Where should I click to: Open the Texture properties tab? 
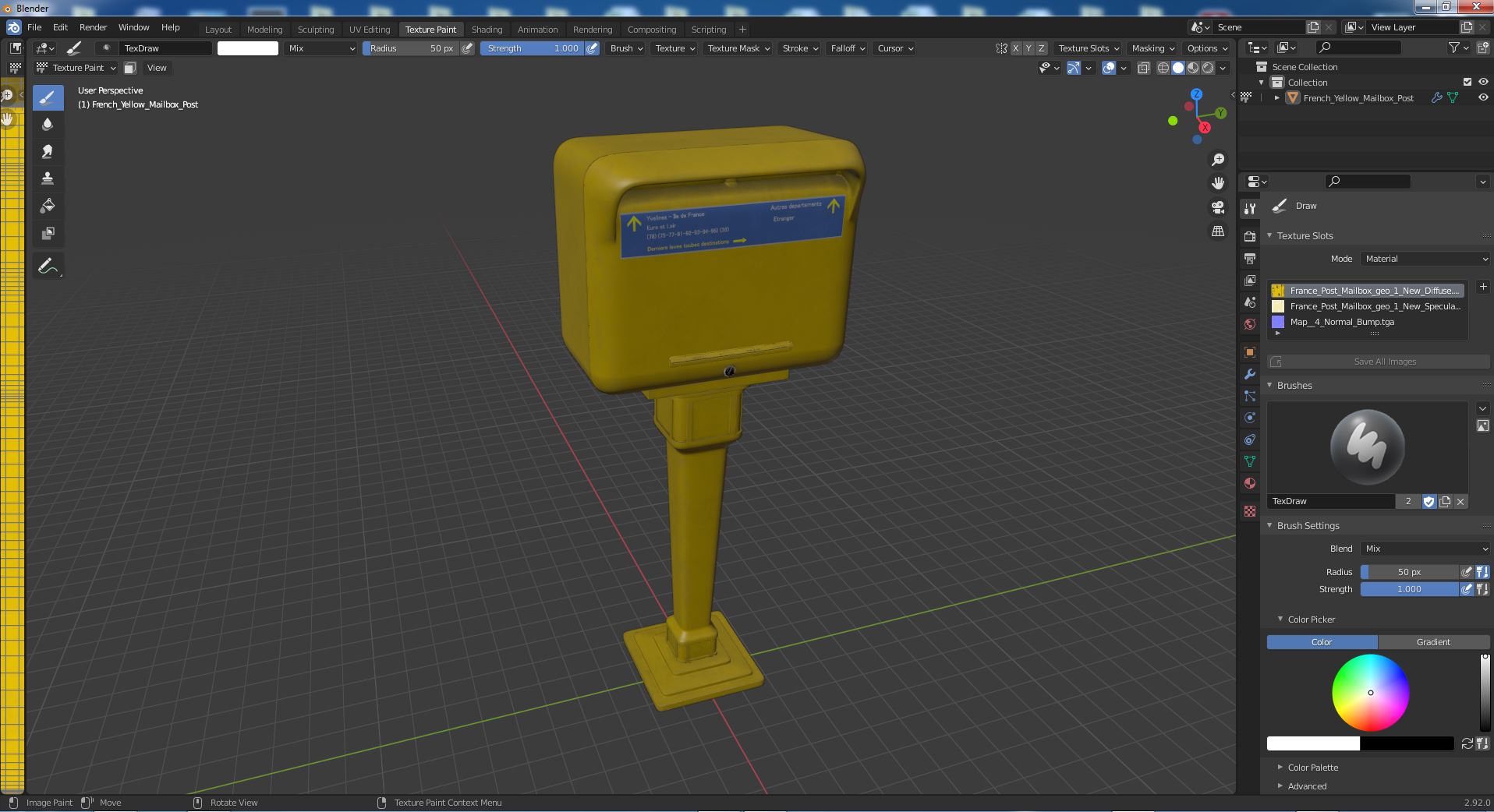[1250, 511]
